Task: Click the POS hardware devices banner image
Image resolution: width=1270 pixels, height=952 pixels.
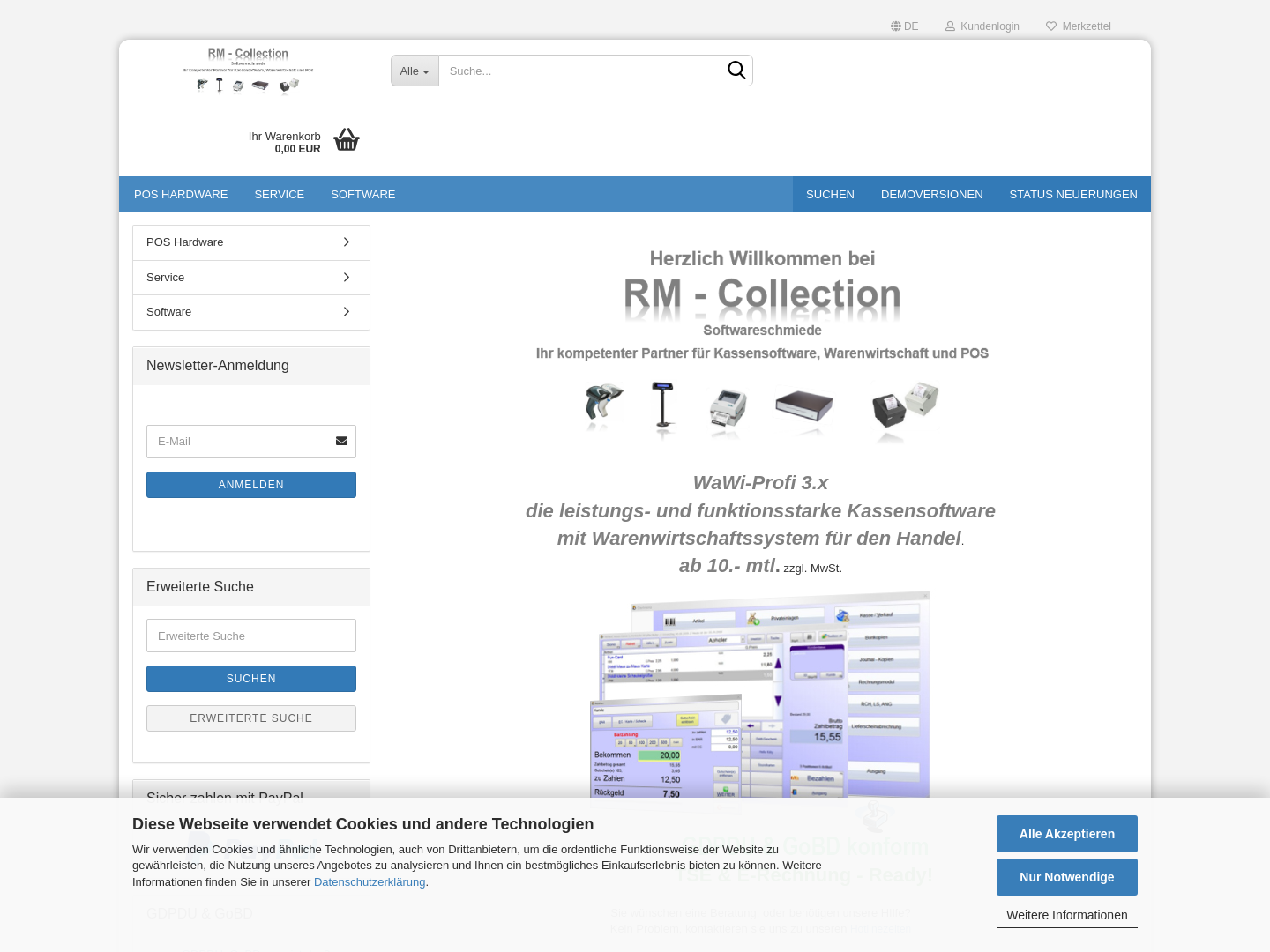Action: click(x=762, y=410)
